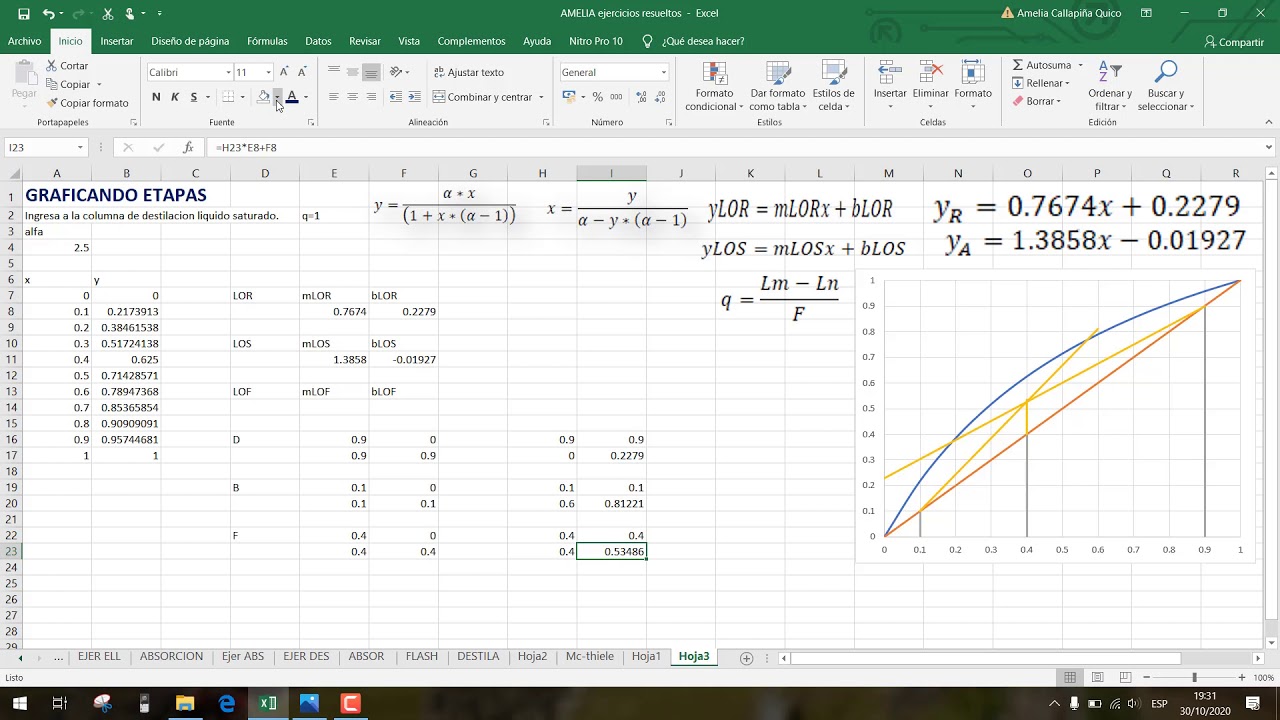The width and height of the screenshot is (1280, 720).
Task: Align text to the vertical middle
Action: [352, 72]
